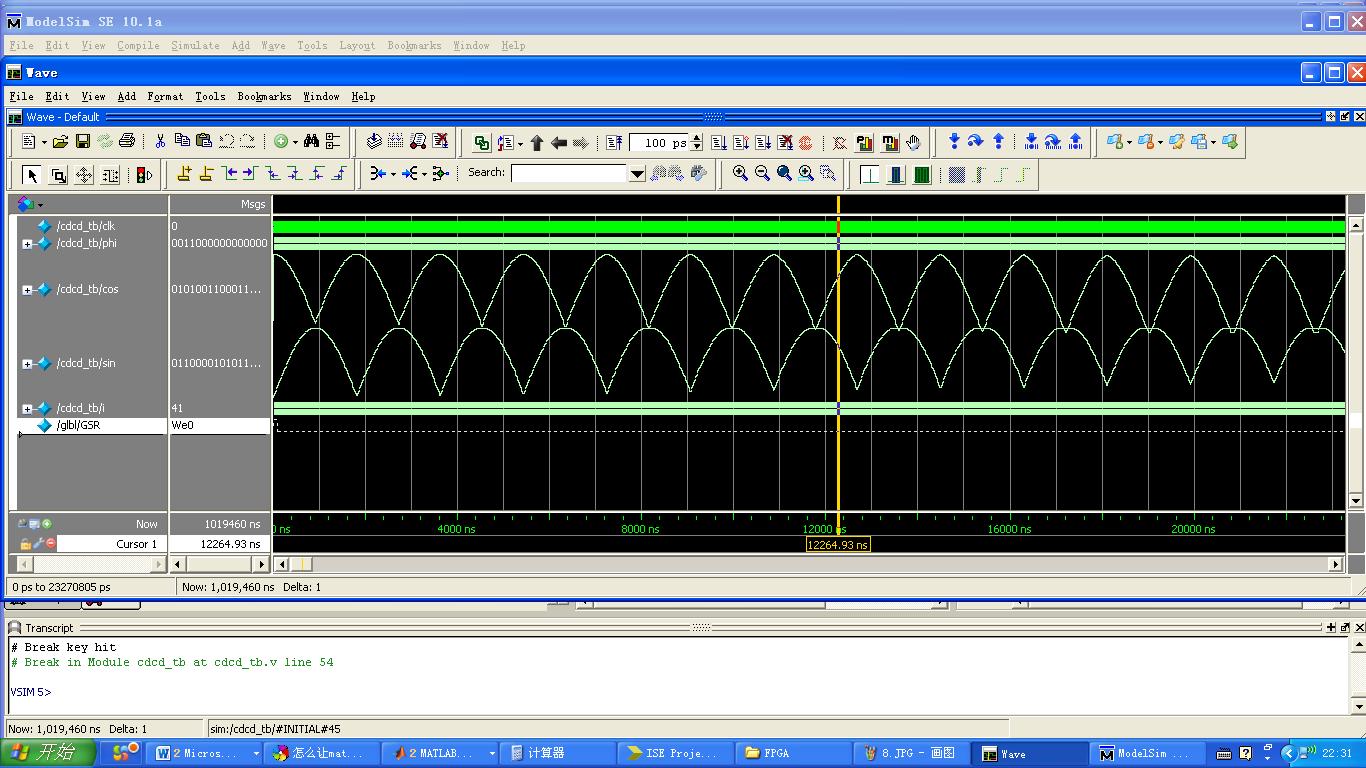Expand the /cdcd_tb/i signal

(27, 409)
